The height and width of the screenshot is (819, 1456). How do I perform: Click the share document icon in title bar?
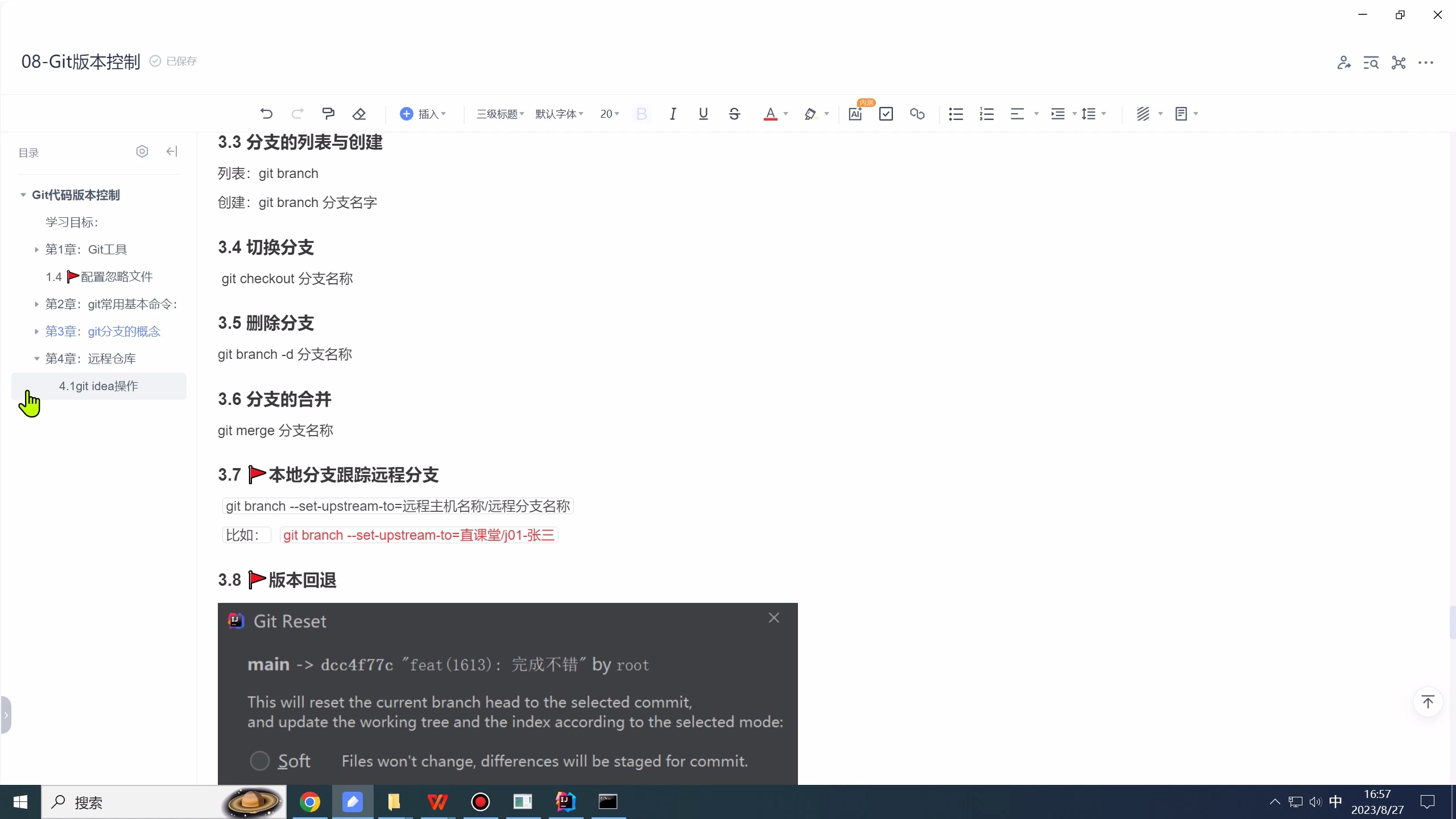pos(1343,63)
